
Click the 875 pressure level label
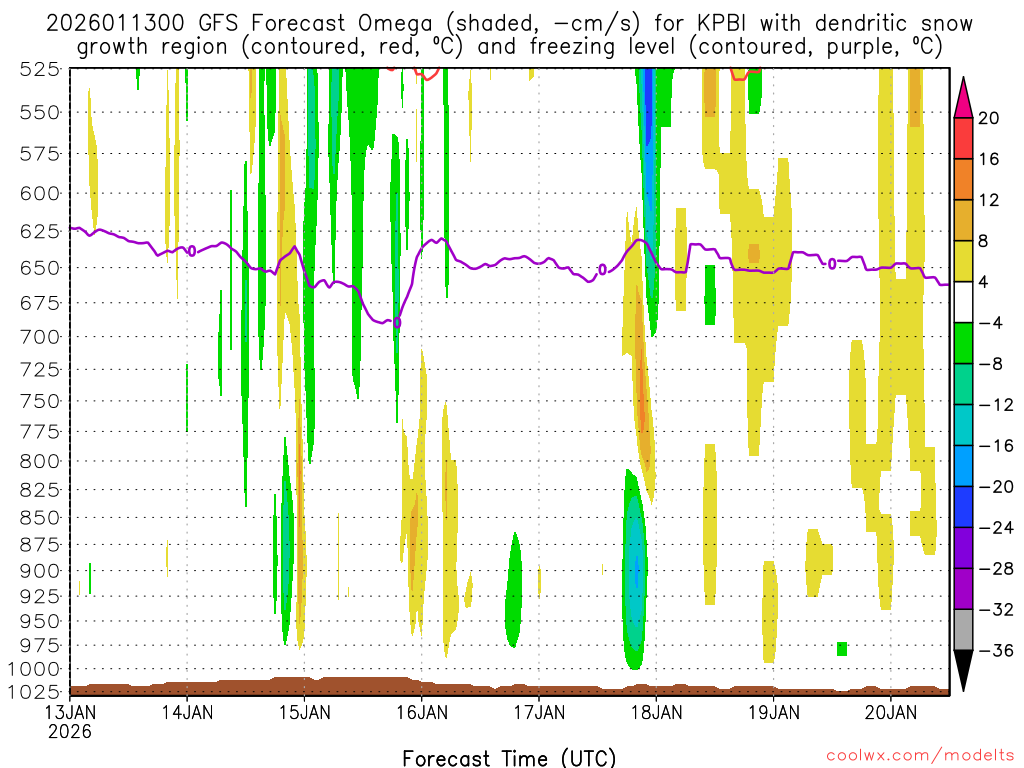click(40, 545)
